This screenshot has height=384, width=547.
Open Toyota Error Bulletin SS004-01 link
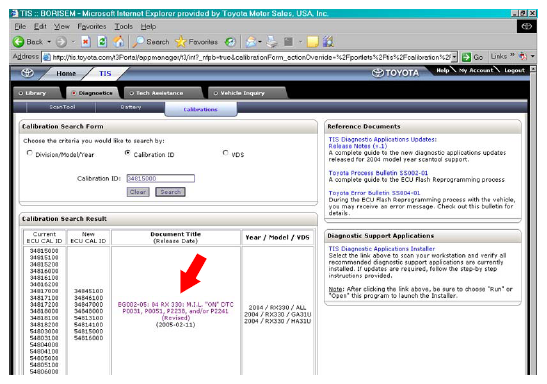[374, 193]
